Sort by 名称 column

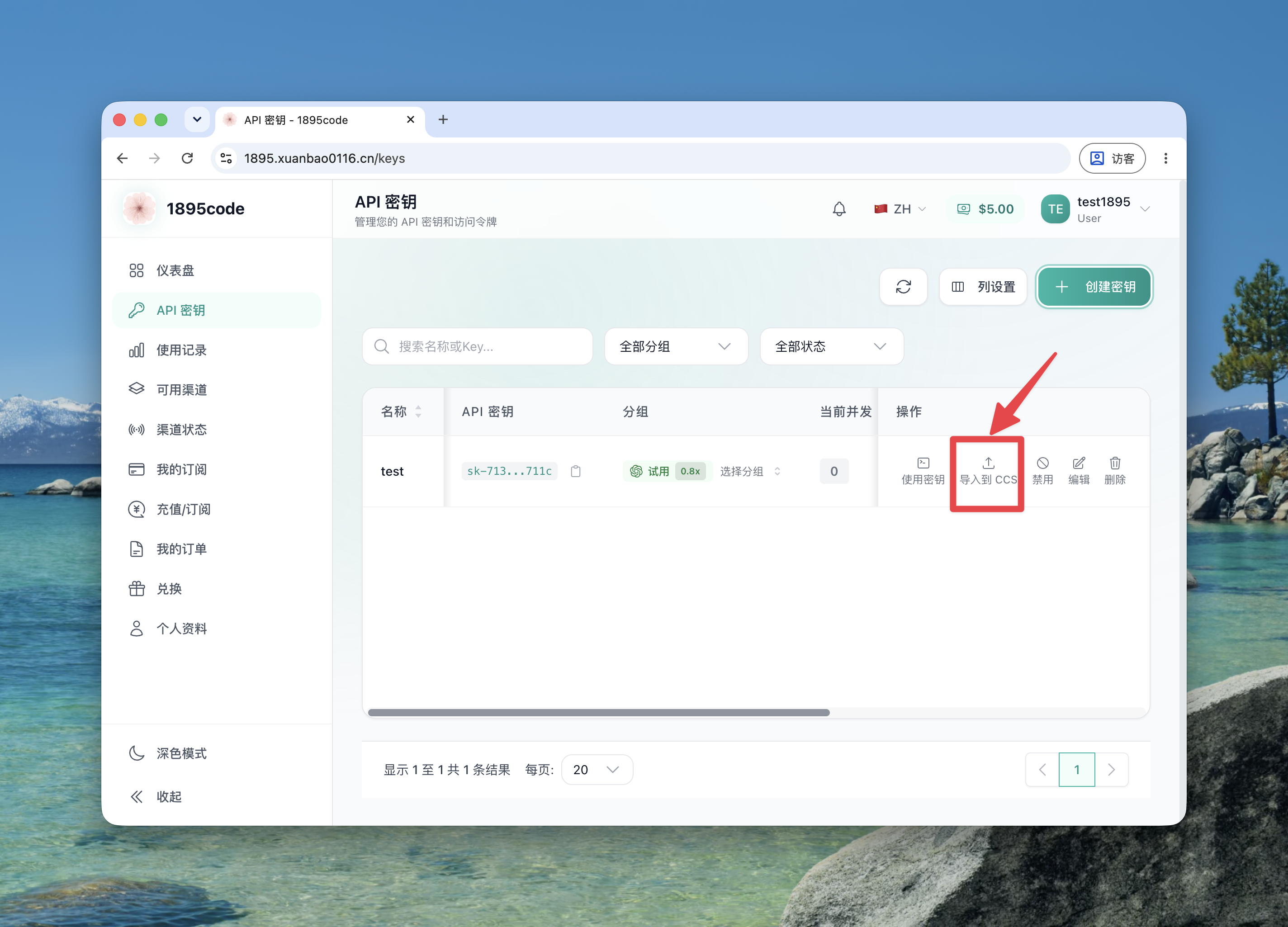[402, 411]
